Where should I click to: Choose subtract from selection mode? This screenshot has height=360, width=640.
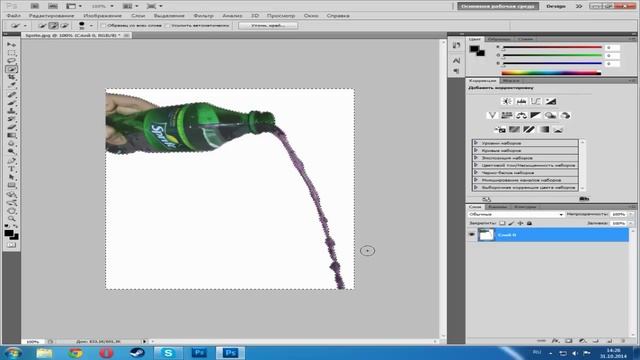click(64, 25)
